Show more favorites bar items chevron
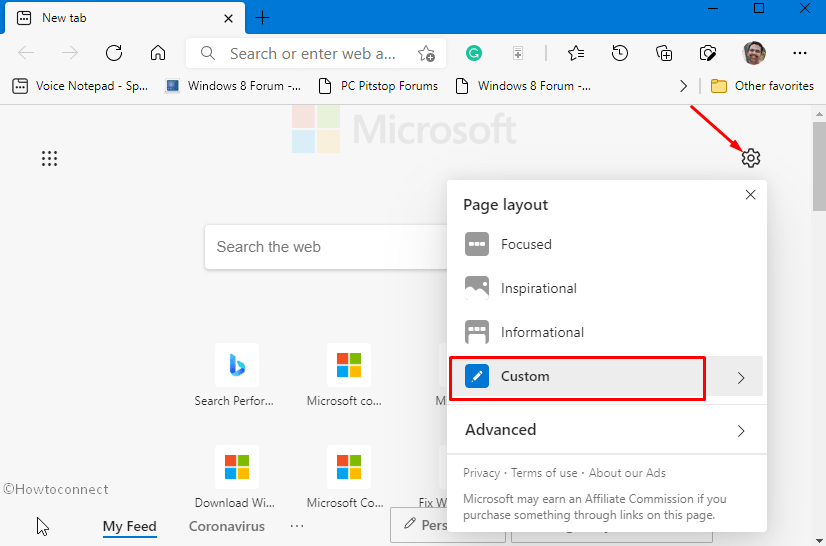The width and height of the screenshot is (826, 546). point(683,86)
